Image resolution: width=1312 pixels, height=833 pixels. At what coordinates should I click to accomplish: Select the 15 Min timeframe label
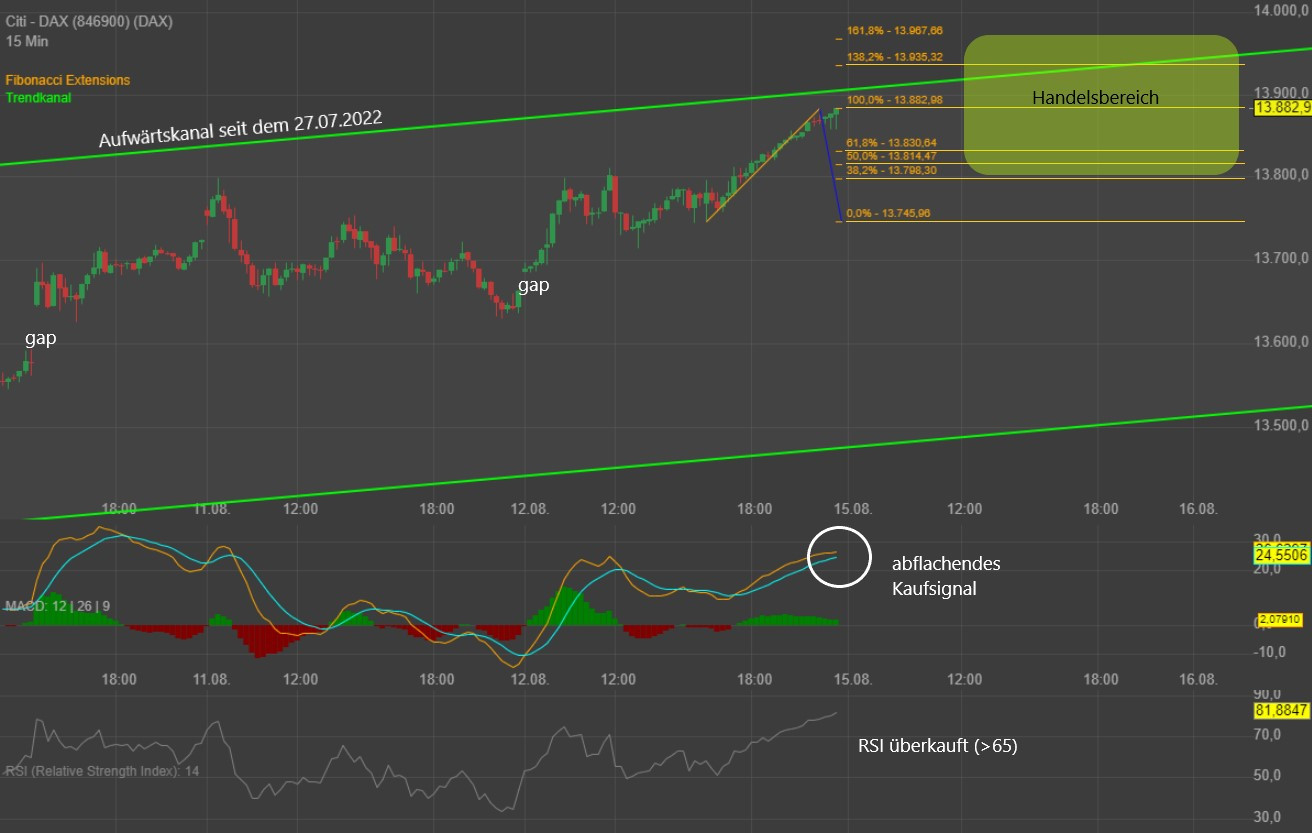(27, 41)
